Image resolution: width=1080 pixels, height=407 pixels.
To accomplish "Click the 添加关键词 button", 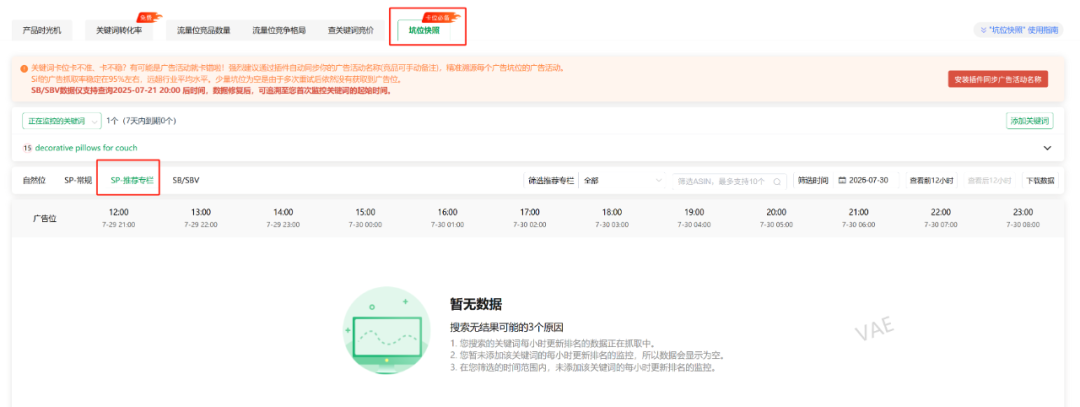I will point(1030,121).
